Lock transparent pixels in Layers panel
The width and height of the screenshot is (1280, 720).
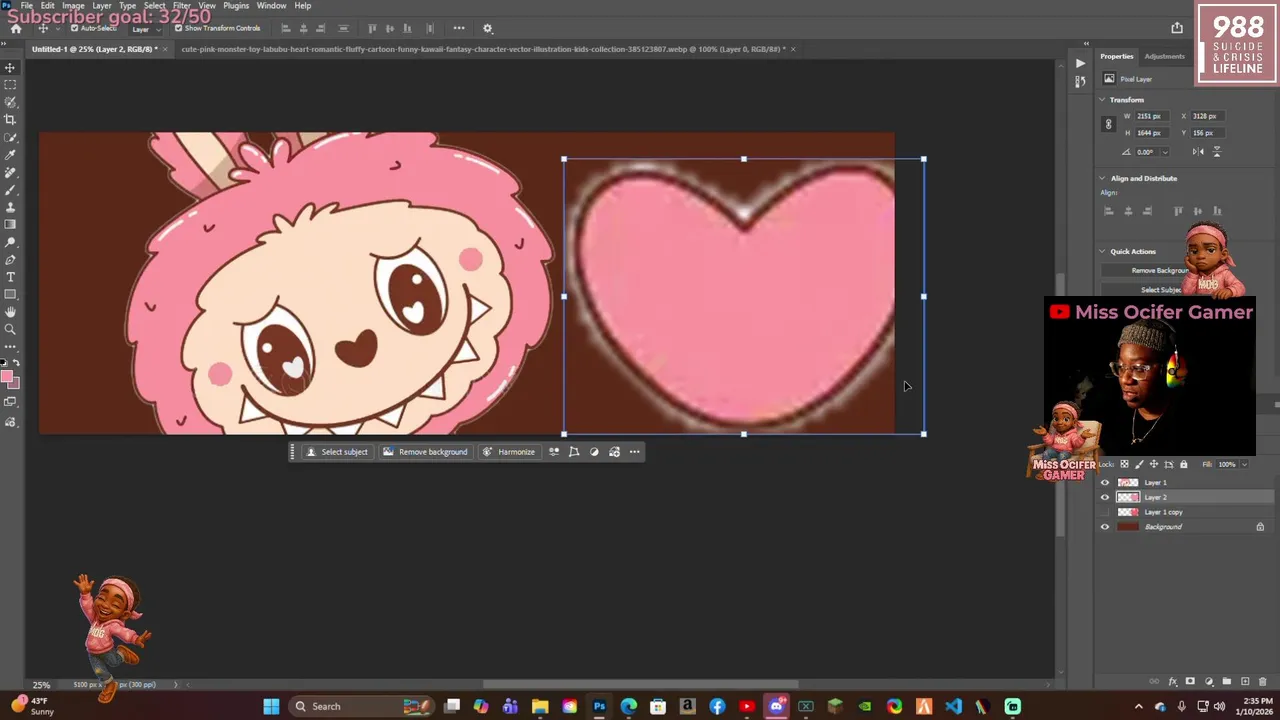tap(1124, 464)
